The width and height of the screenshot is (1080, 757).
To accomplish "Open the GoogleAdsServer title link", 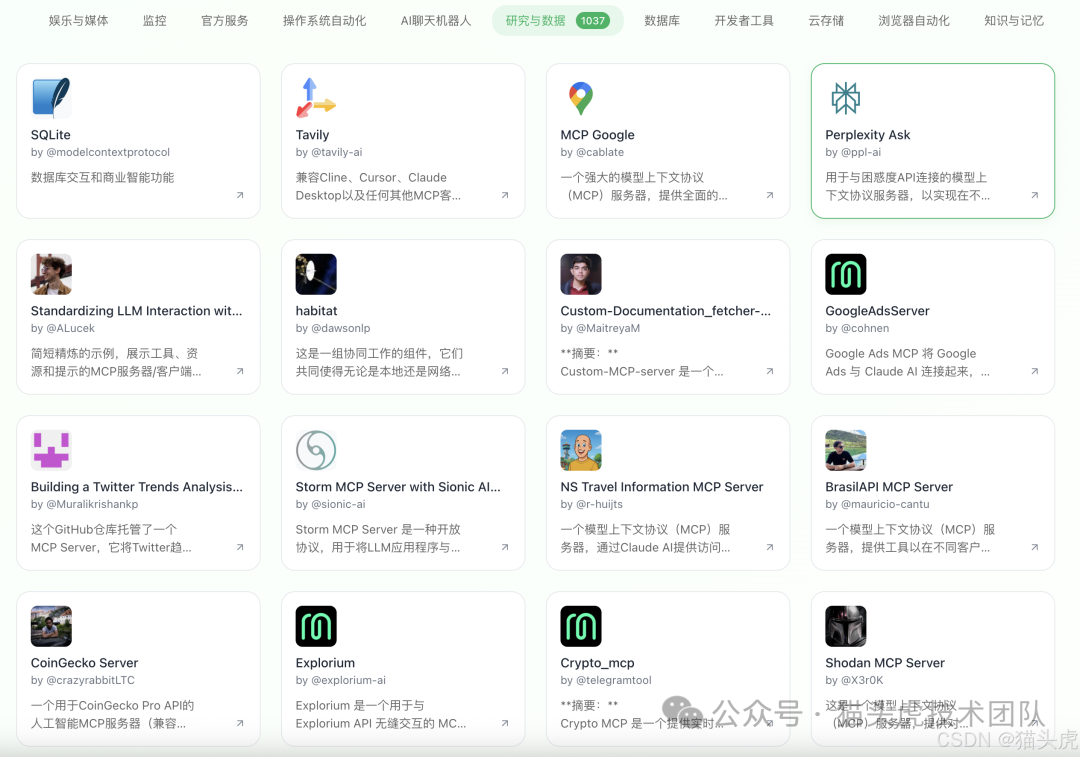I will (878, 311).
